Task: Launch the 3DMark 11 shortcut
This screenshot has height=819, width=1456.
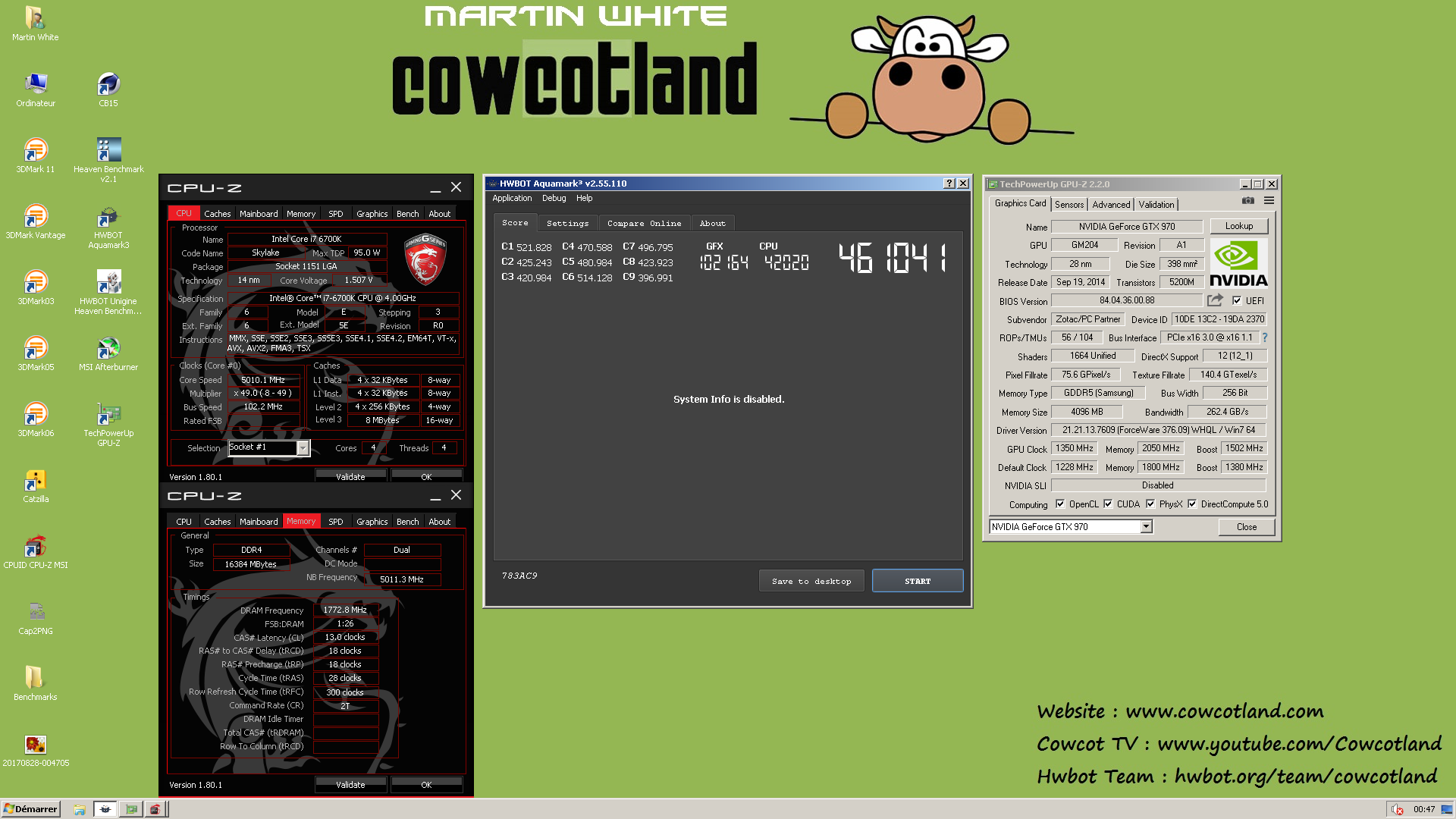Action: 36,155
